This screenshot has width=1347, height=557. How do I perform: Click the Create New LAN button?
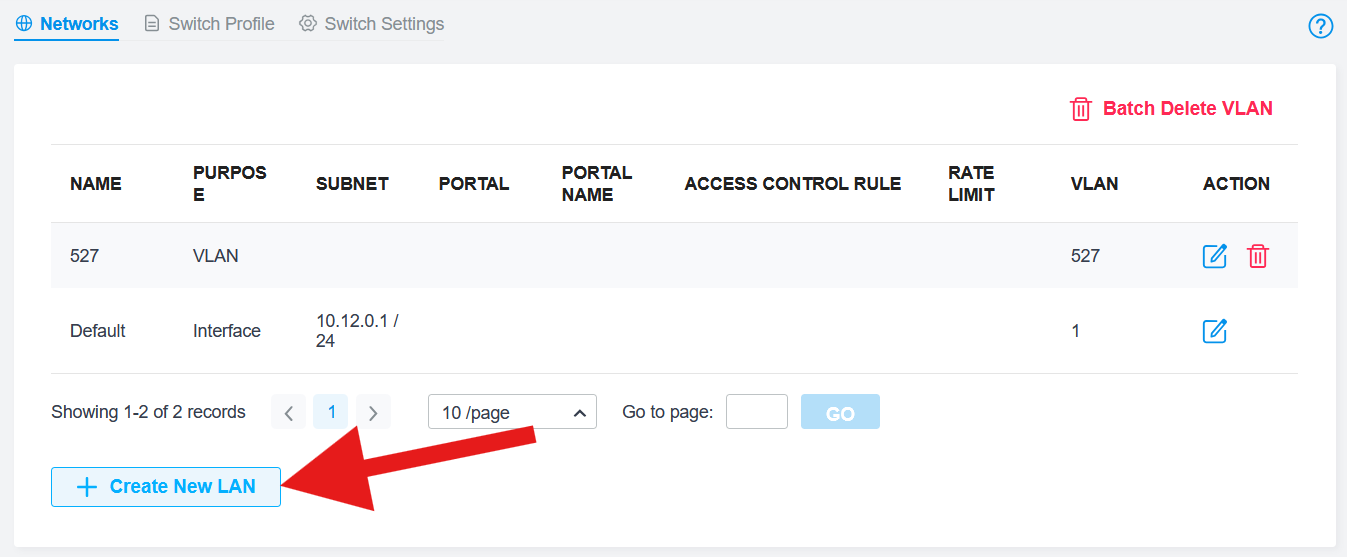click(x=166, y=487)
